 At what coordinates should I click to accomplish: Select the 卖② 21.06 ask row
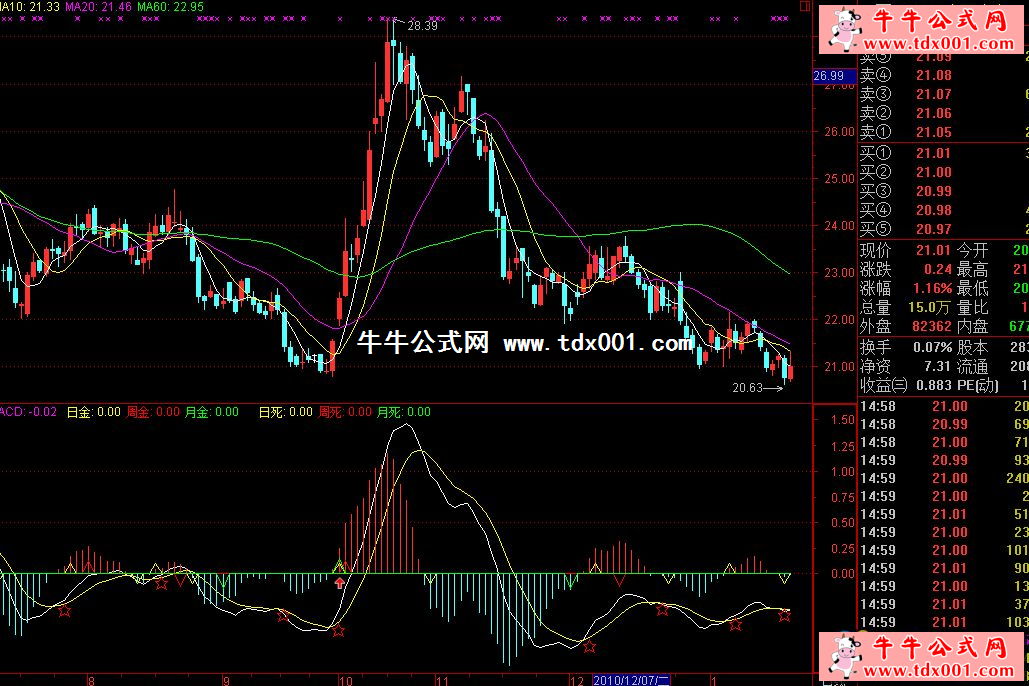pyautogui.click(x=944, y=114)
